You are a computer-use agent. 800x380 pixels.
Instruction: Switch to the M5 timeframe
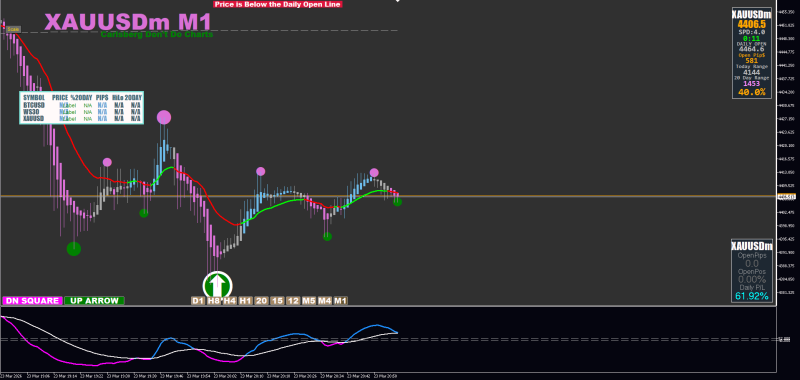click(x=309, y=301)
